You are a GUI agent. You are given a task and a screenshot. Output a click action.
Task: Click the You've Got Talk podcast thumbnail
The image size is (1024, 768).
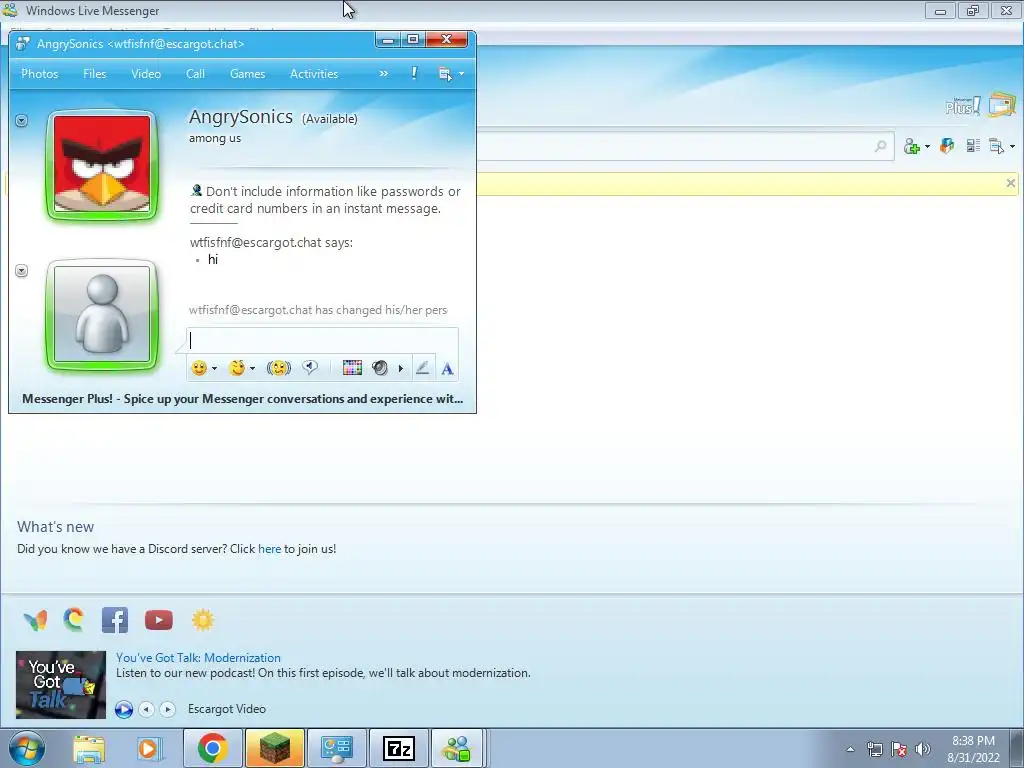pos(61,684)
